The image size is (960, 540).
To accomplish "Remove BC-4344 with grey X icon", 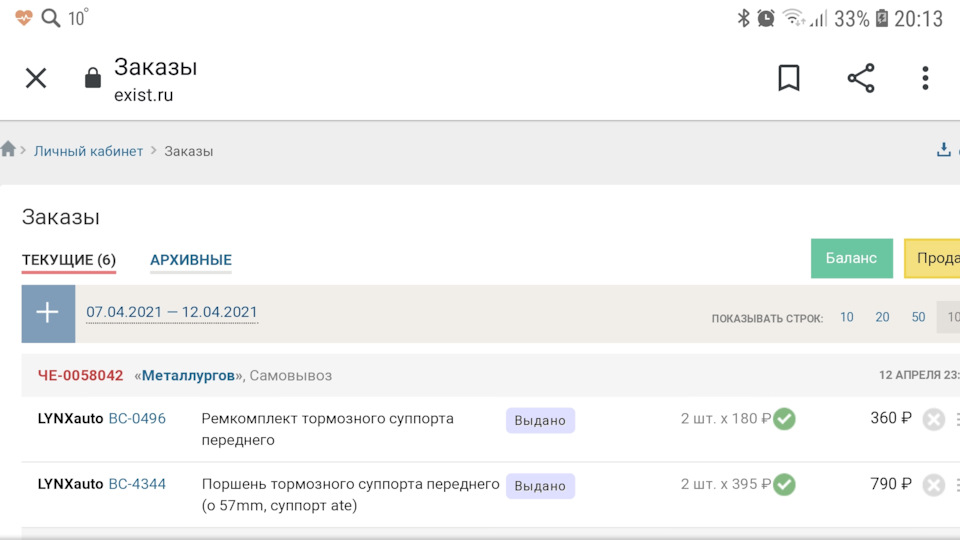I will 934,486.
